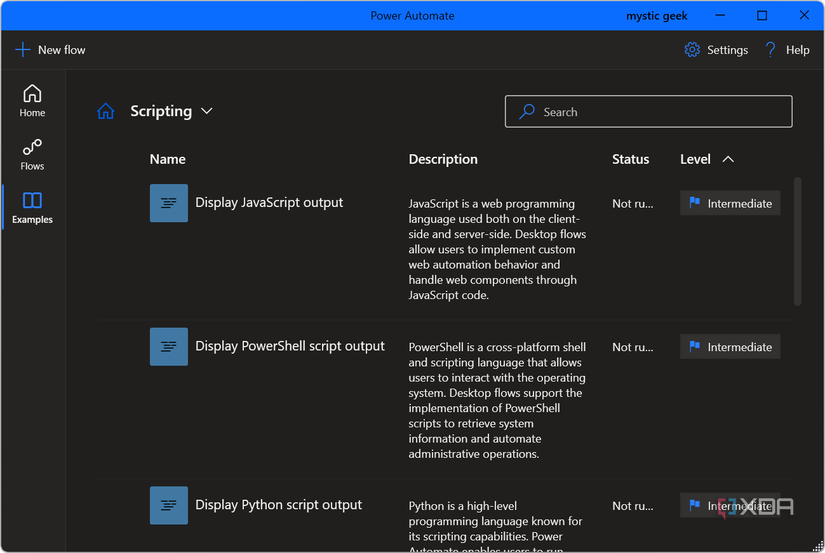Click the Intermediate badge in PowerShell row
825x553 pixels.
pyautogui.click(x=730, y=347)
